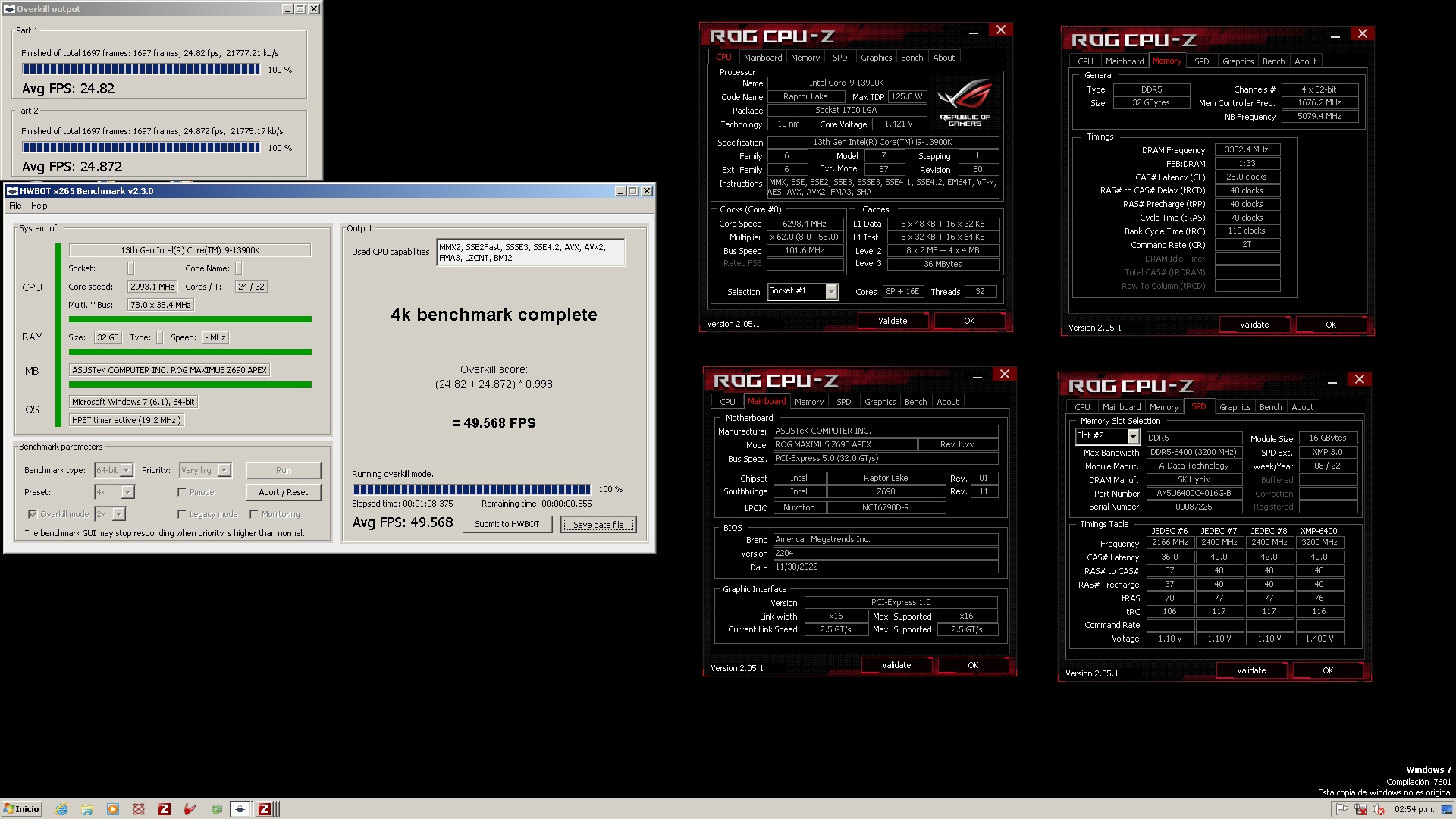Click the Save data file button
Image resolution: width=1456 pixels, height=819 pixels.
tap(598, 524)
